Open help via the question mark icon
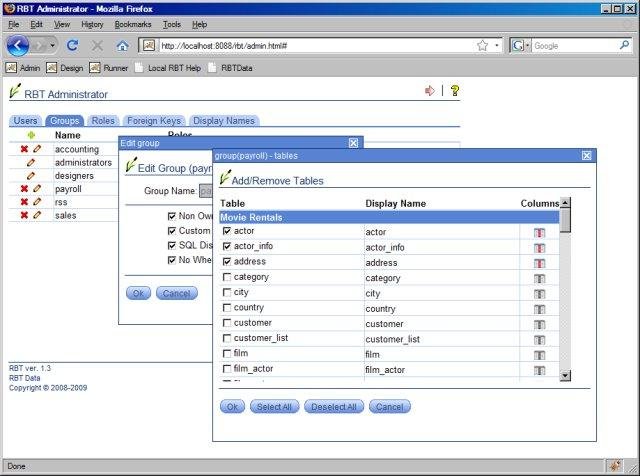This screenshot has height=476, width=640. (x=455, y=90)
